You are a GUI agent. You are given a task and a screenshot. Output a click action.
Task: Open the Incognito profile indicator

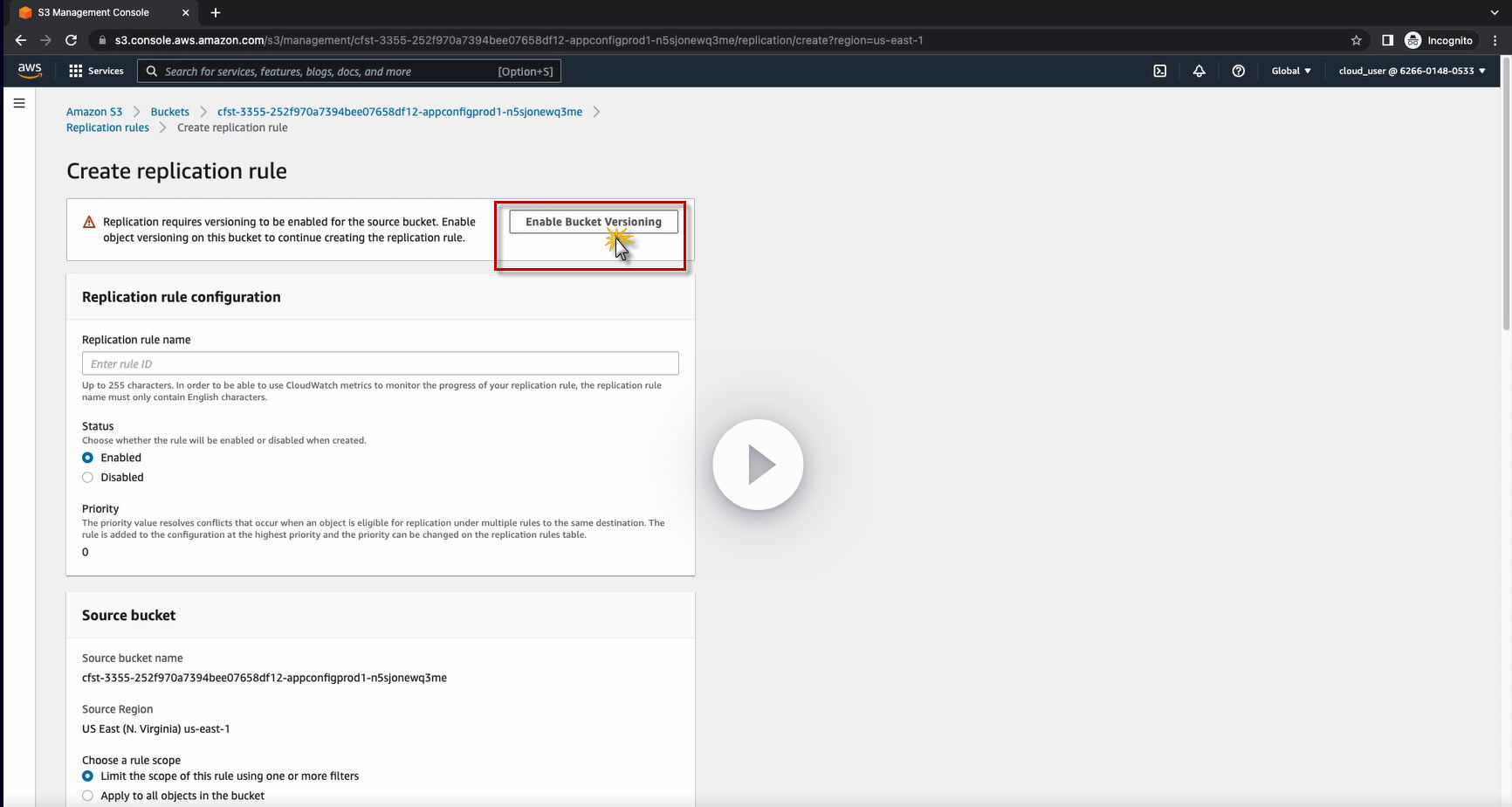(1439, 40)
